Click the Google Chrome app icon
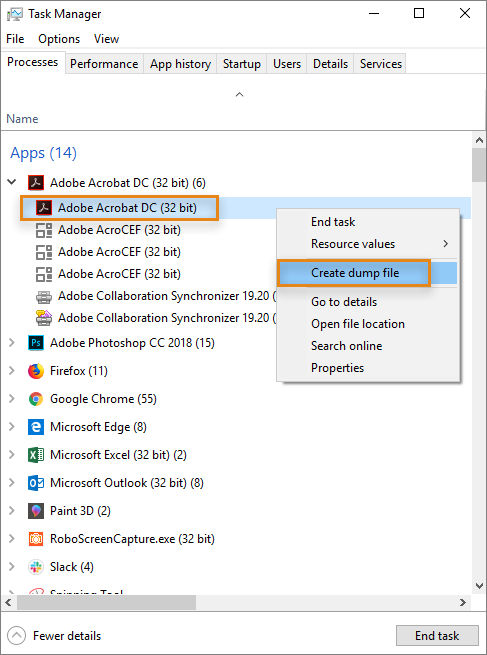Viewport: 487px width, 655px height. tap(36, 399)
